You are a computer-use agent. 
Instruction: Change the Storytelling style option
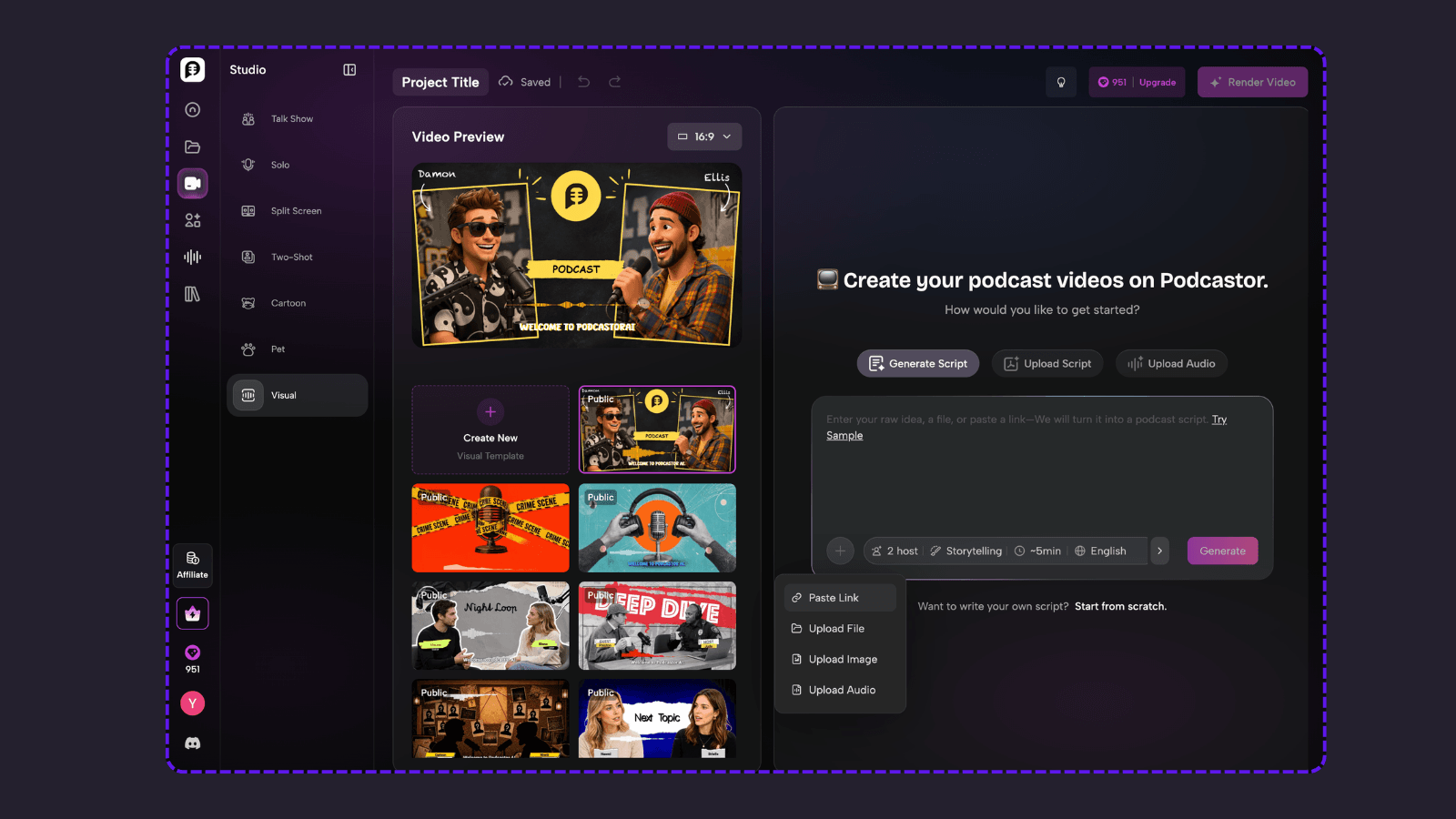(966, 551)
